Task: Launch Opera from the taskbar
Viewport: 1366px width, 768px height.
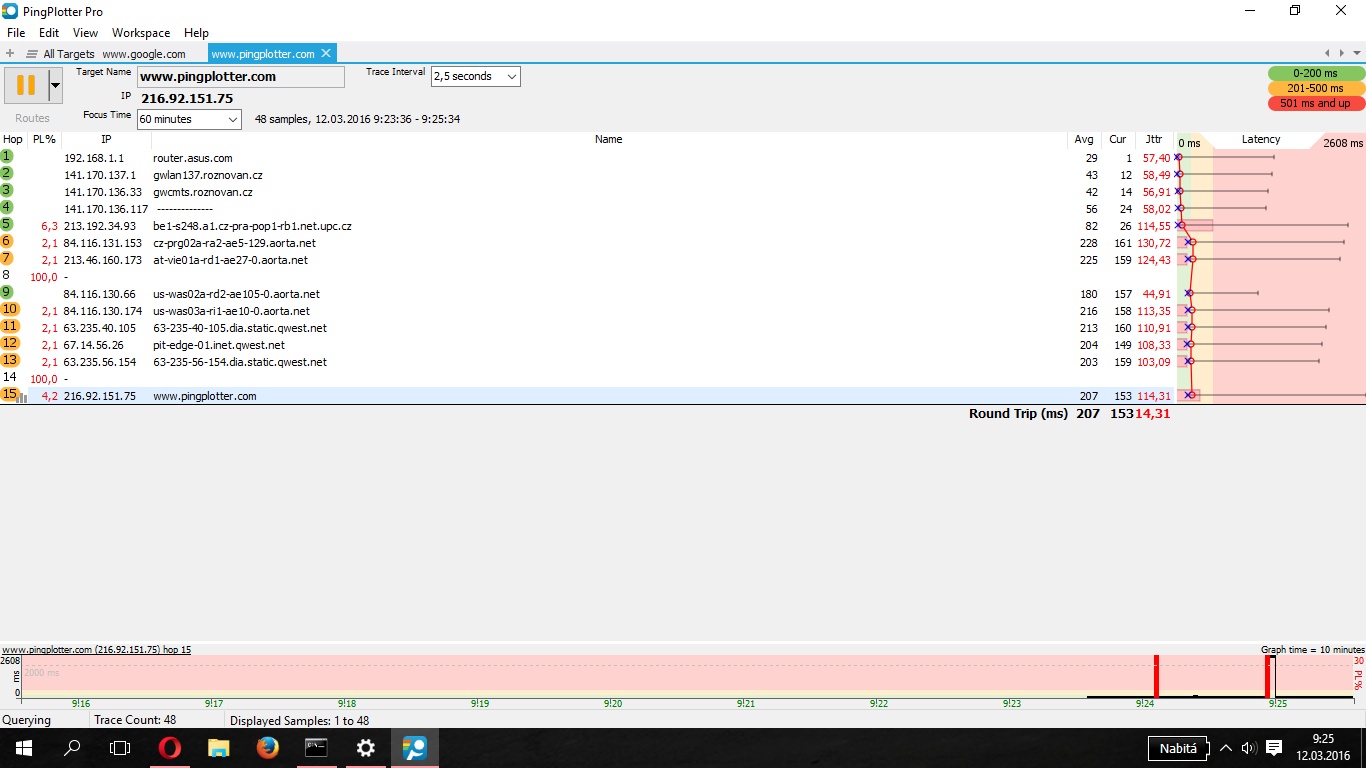Action: (169, 748)
